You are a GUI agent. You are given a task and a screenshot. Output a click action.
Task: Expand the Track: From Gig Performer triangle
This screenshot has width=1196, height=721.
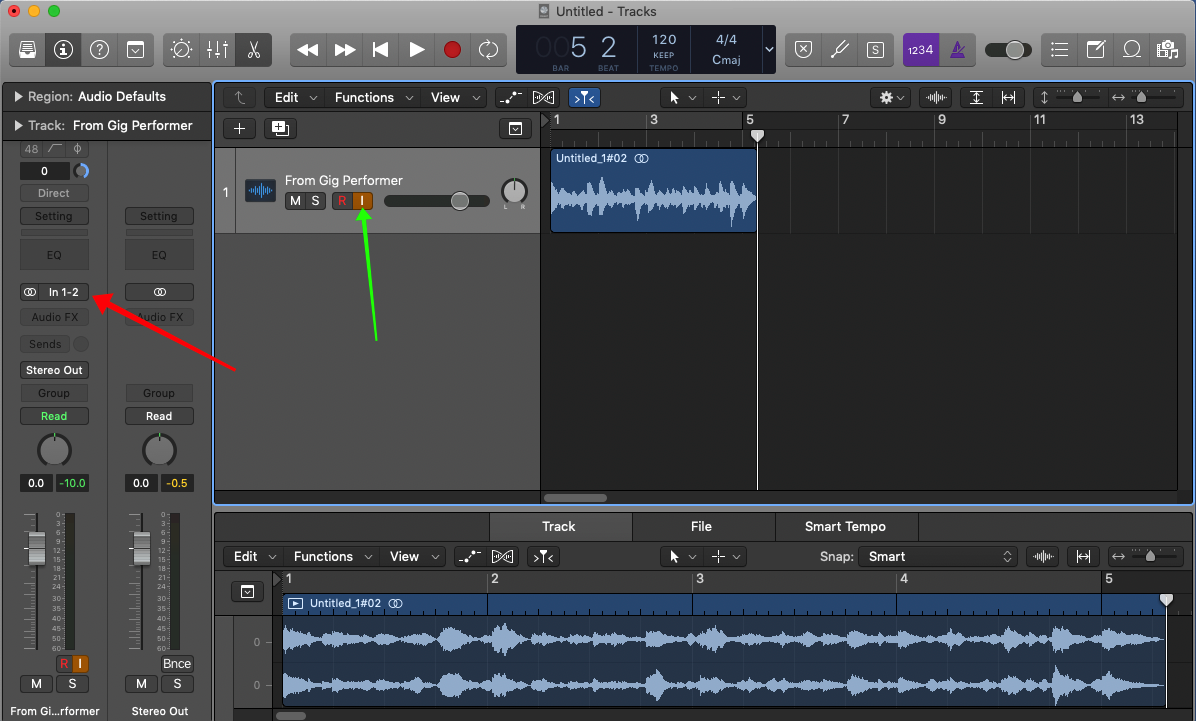tap(18, 126)
